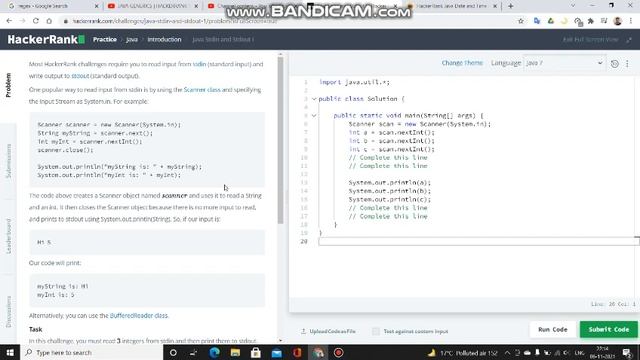The height and width of the screenshot is (360, 640).
Task: Open the Problem side tab
Action: [8, 85]
